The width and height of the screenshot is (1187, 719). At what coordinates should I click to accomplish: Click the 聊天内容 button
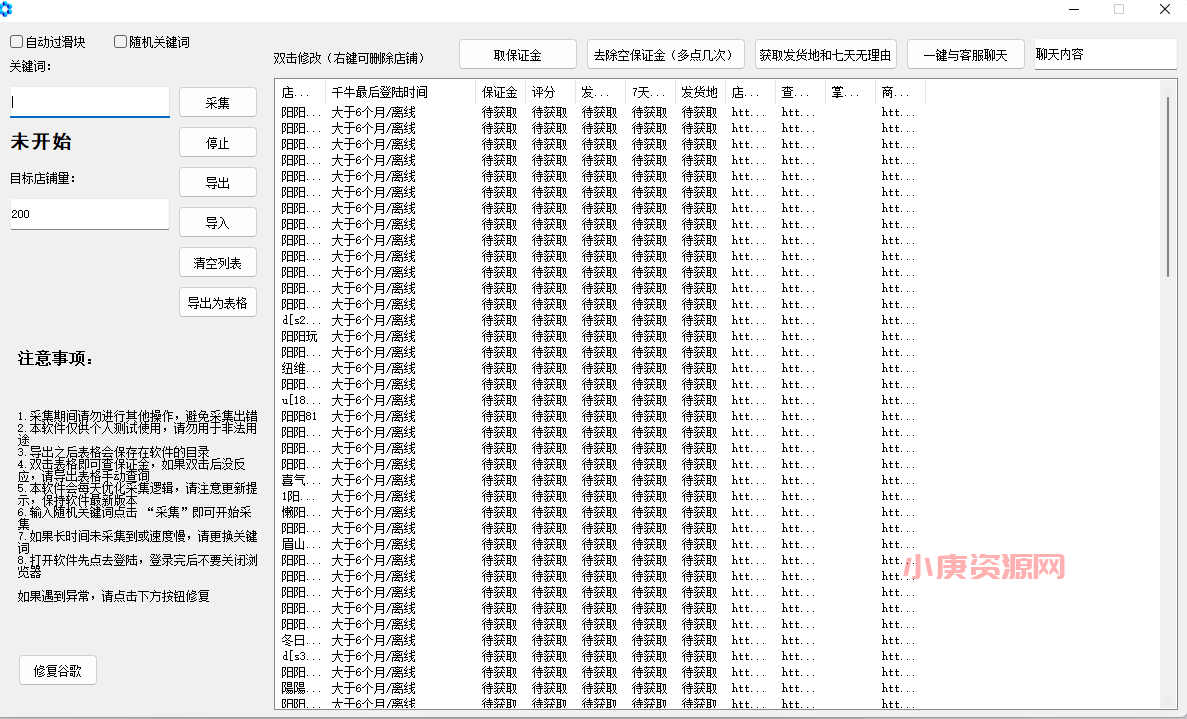1104,53
